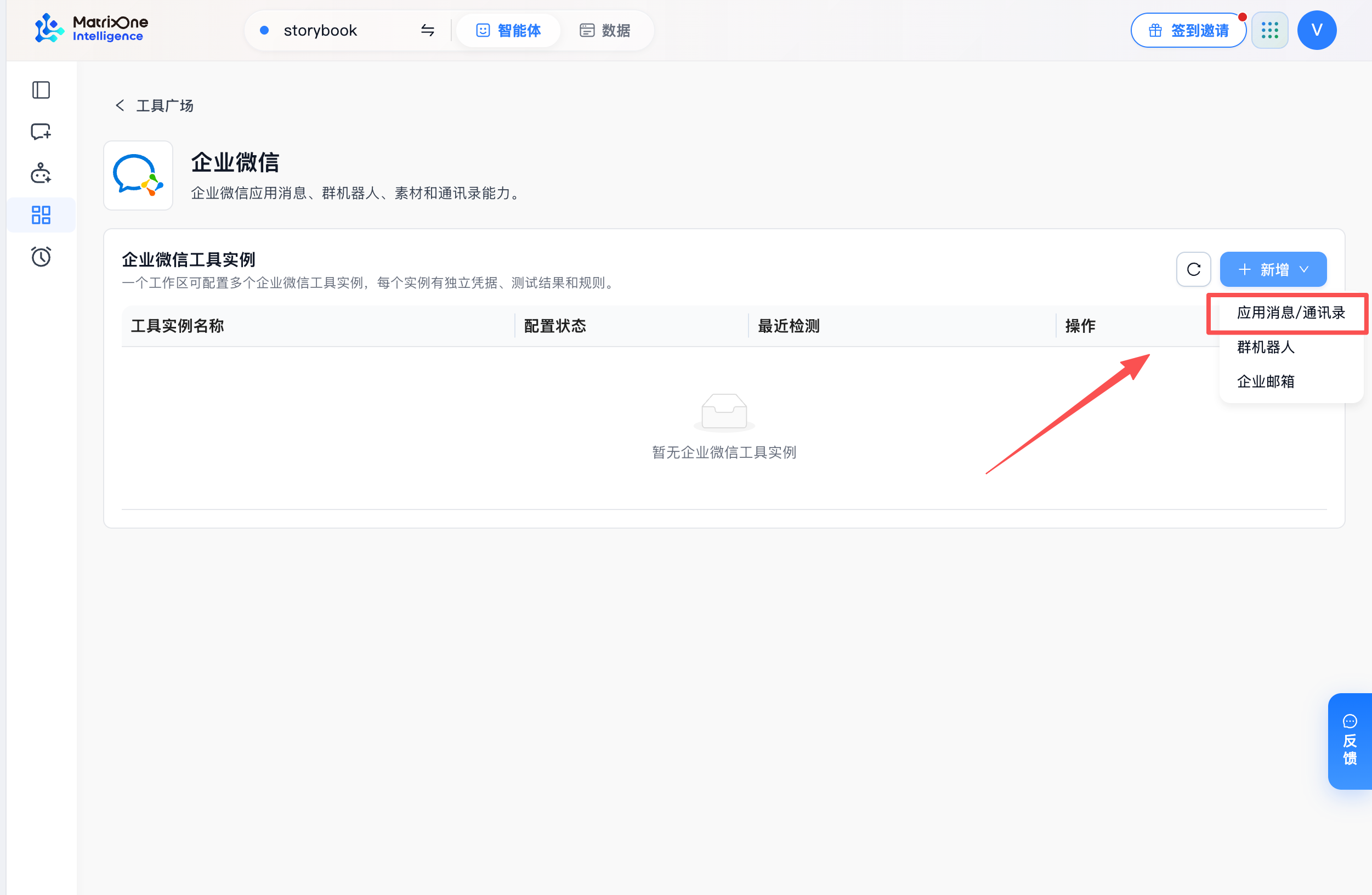
Task: Switch to the 数据 tab
Action: point(605,30)
